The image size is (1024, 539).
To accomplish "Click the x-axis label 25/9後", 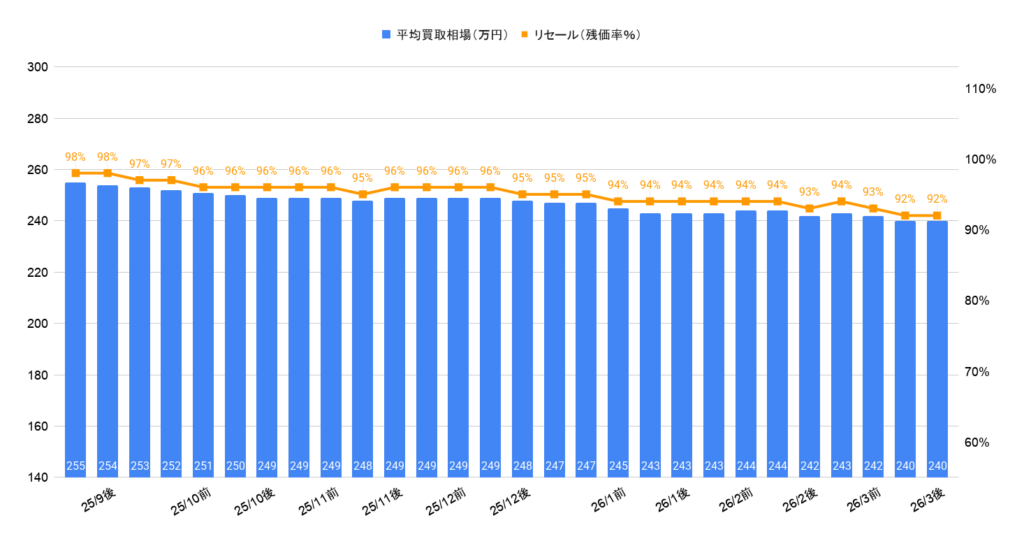I will coord(99,501).
